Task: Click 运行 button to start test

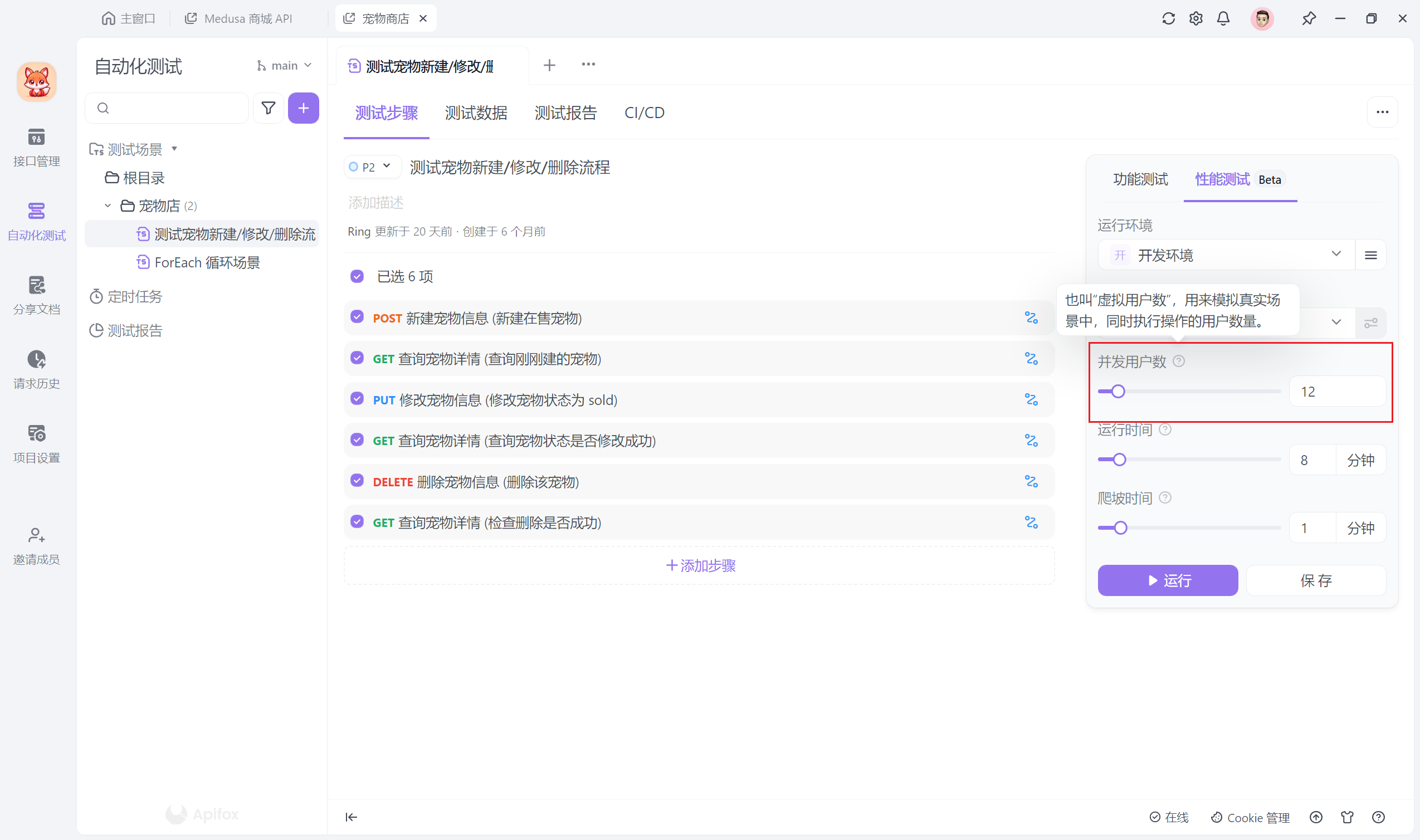Action: (1167, 580)
